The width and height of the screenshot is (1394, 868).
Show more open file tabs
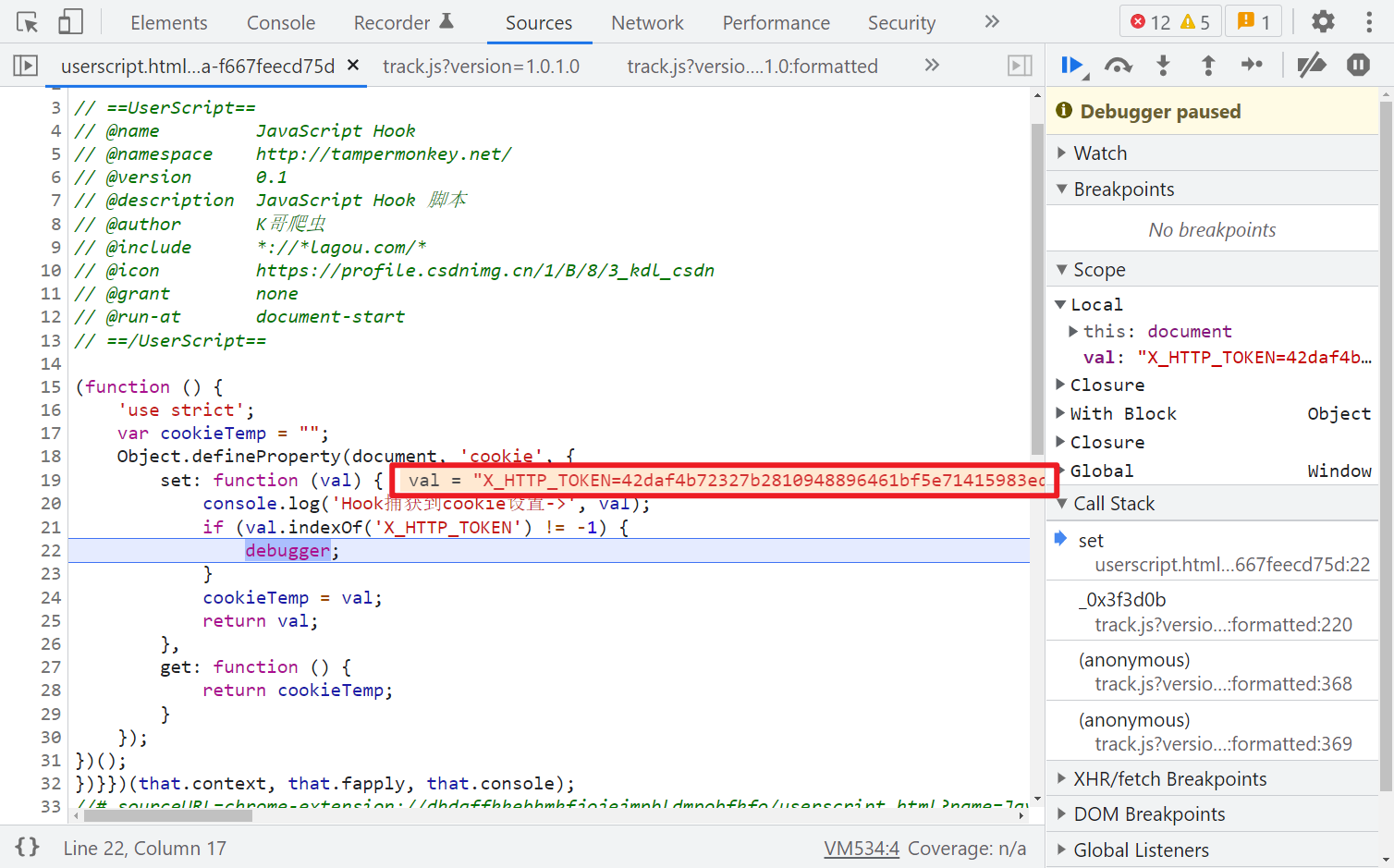coord(932,65)
